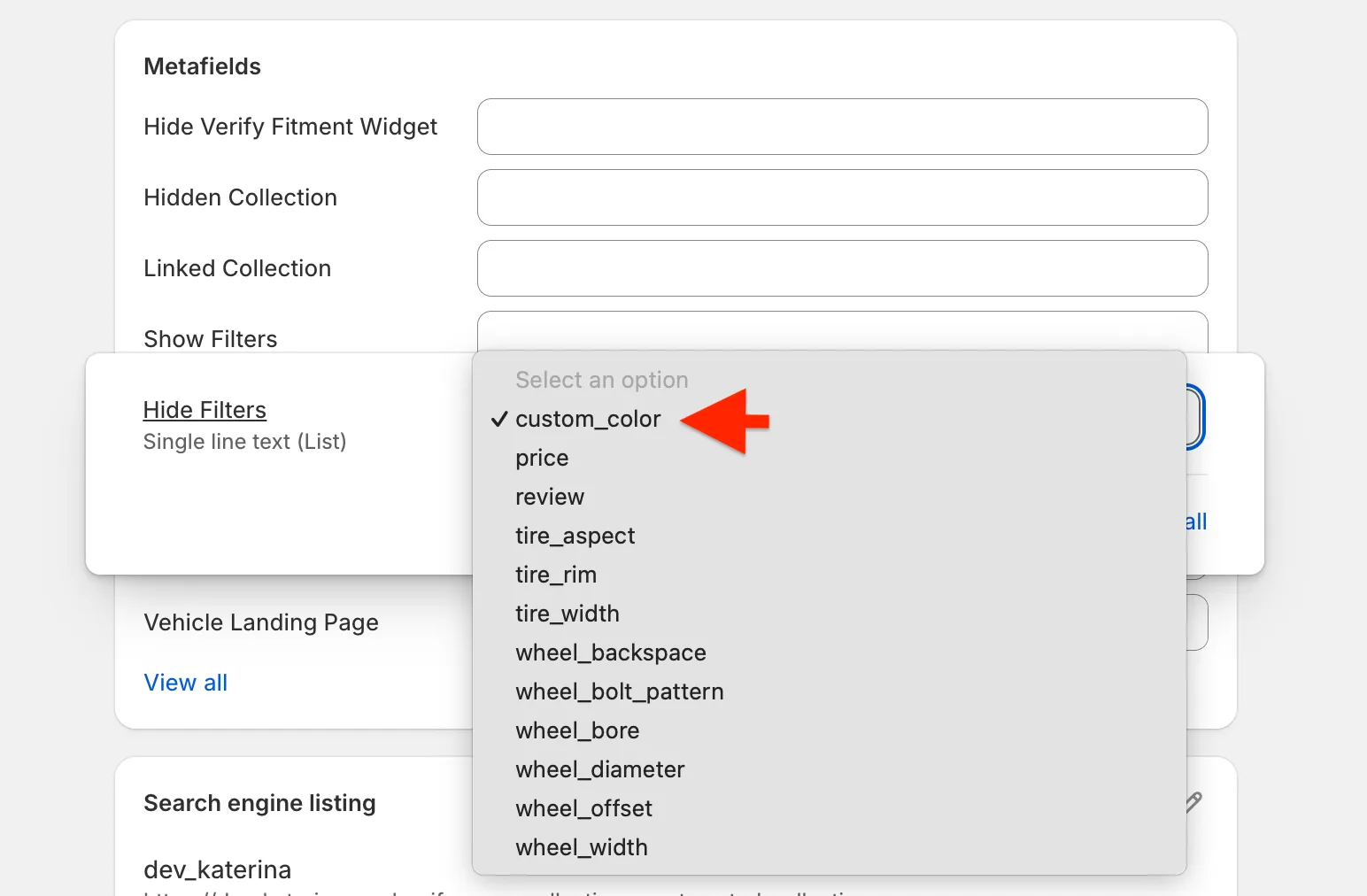Image resolution: width=1367 pixels, height=896 pixels.
Task: Edit search engine listing pencil icon
Action: 1193,802
